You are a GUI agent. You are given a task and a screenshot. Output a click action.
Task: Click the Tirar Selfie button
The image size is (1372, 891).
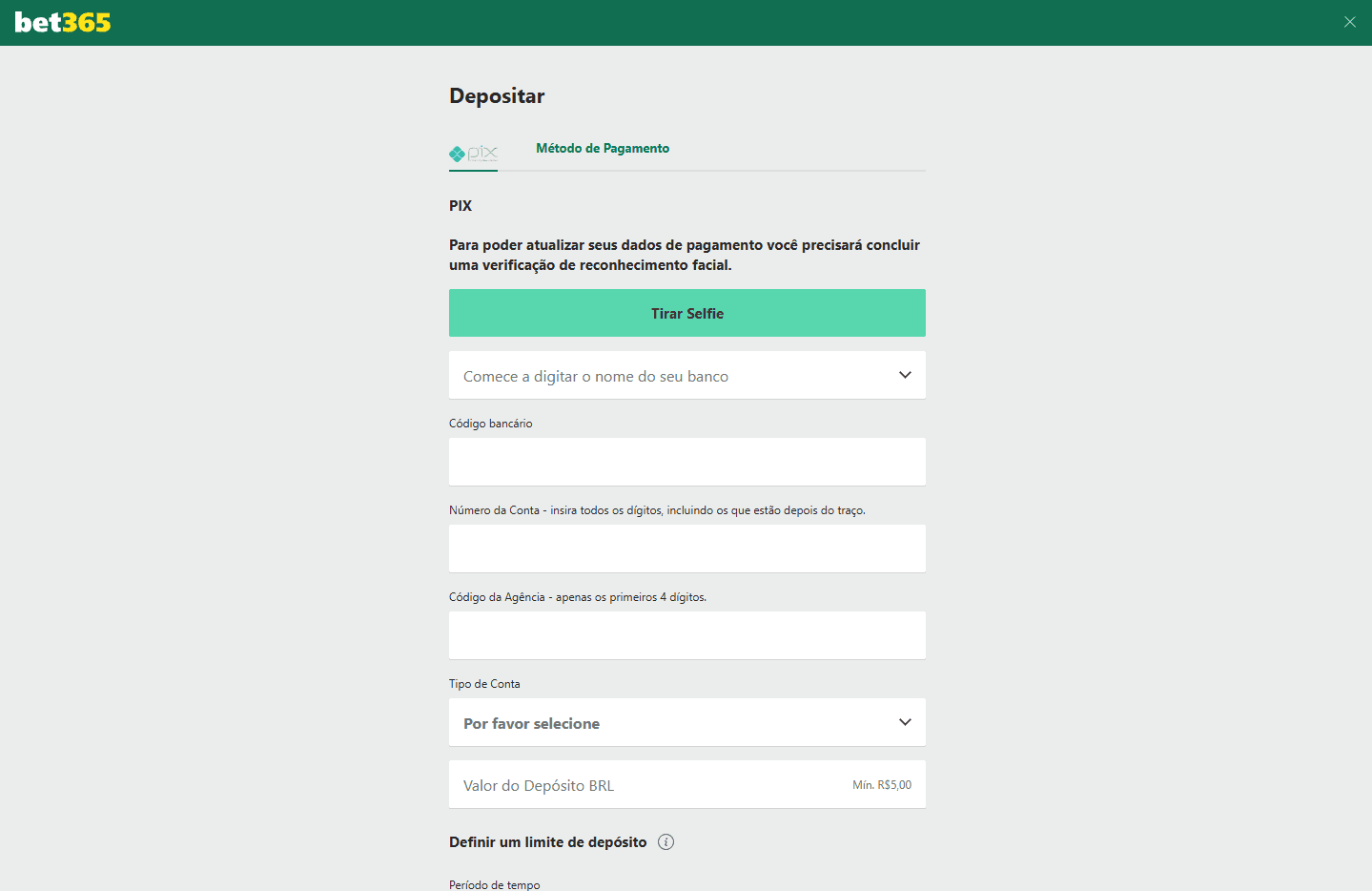(687, 313)
